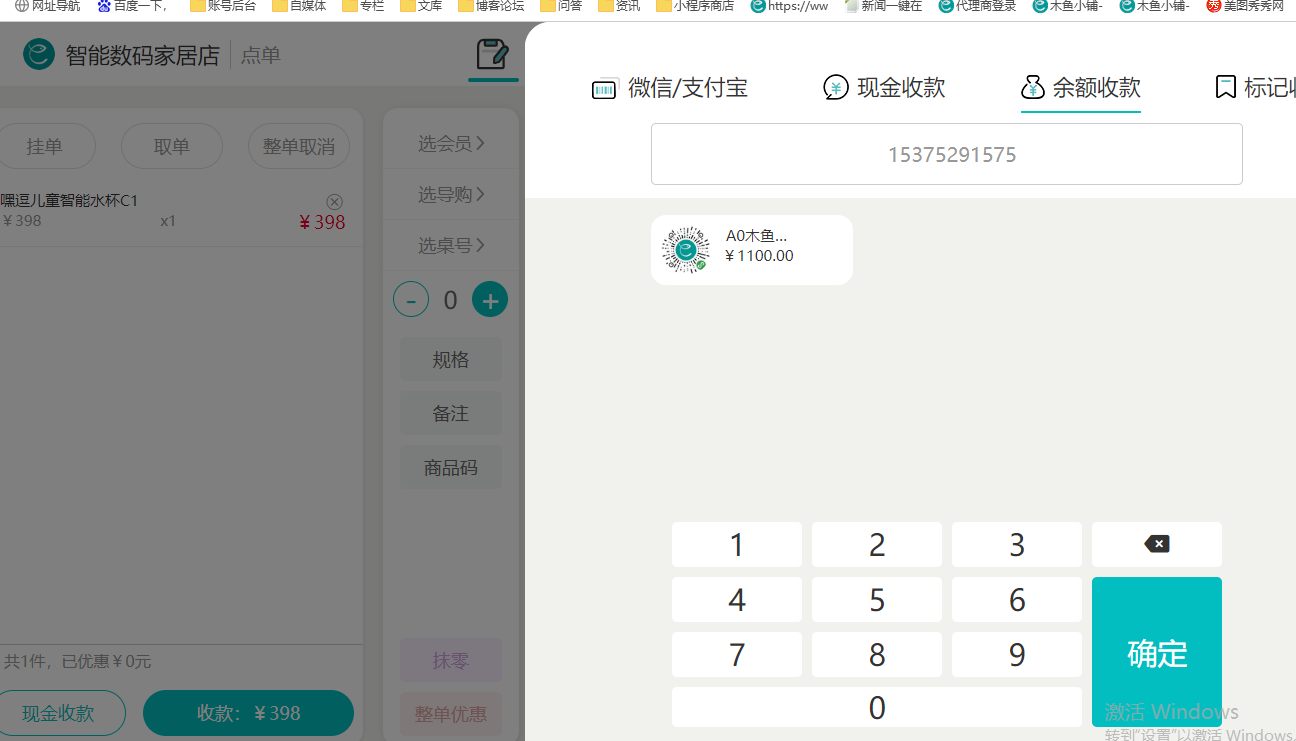The height and width of the screenshot is (741, 1296).
Task: Open the 账号后台 bookmark folder
Action: click(x=223, y=6)
